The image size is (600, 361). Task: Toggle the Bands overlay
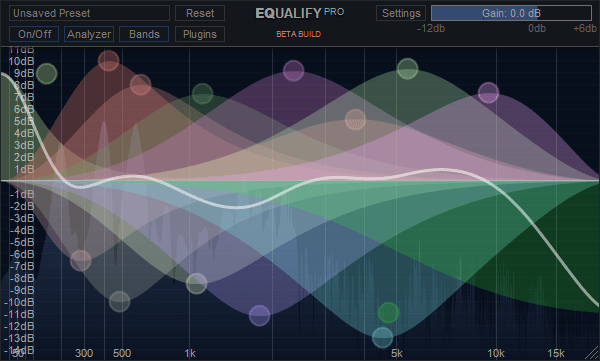coord(144,34)
